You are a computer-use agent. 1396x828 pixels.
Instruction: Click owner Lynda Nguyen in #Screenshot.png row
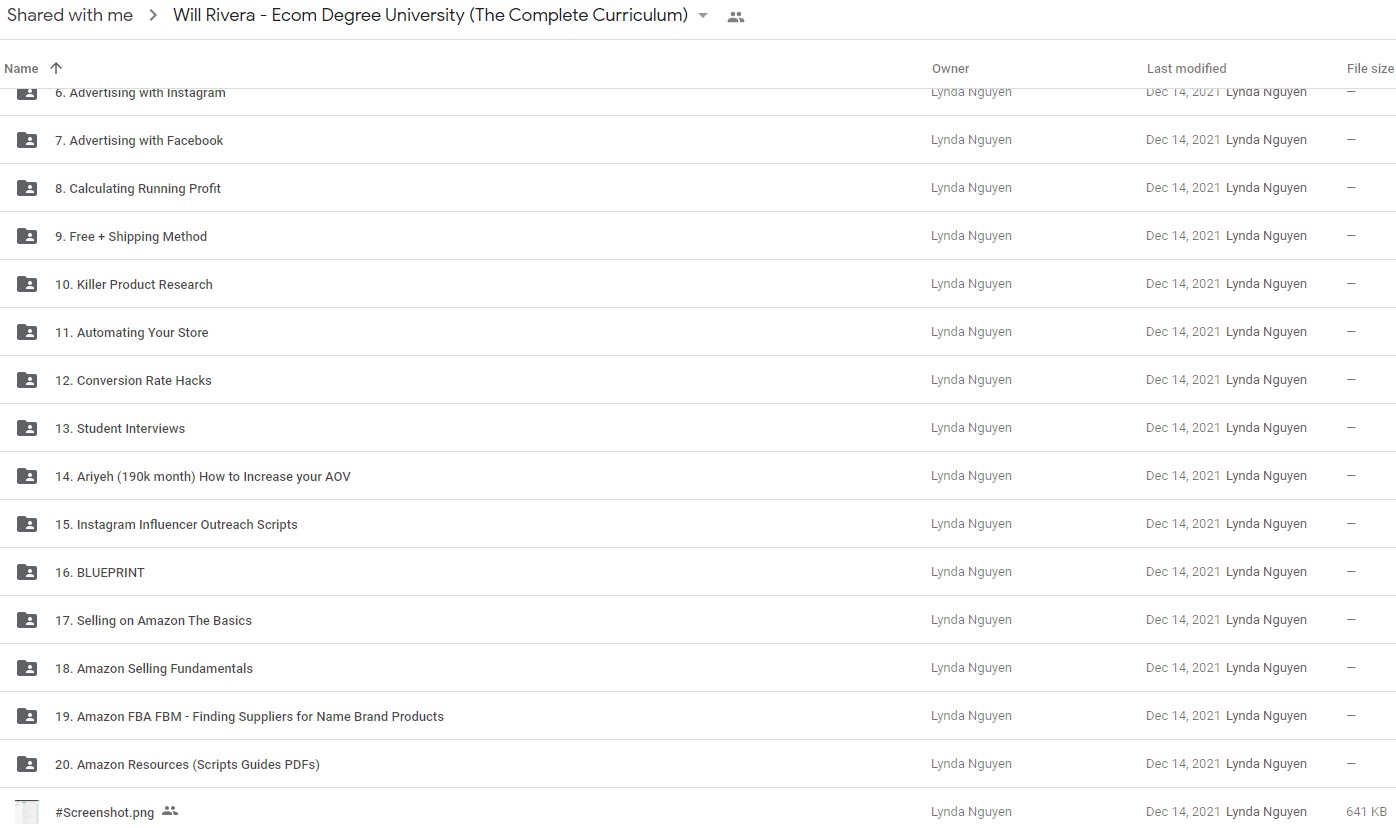click(971, 812)
